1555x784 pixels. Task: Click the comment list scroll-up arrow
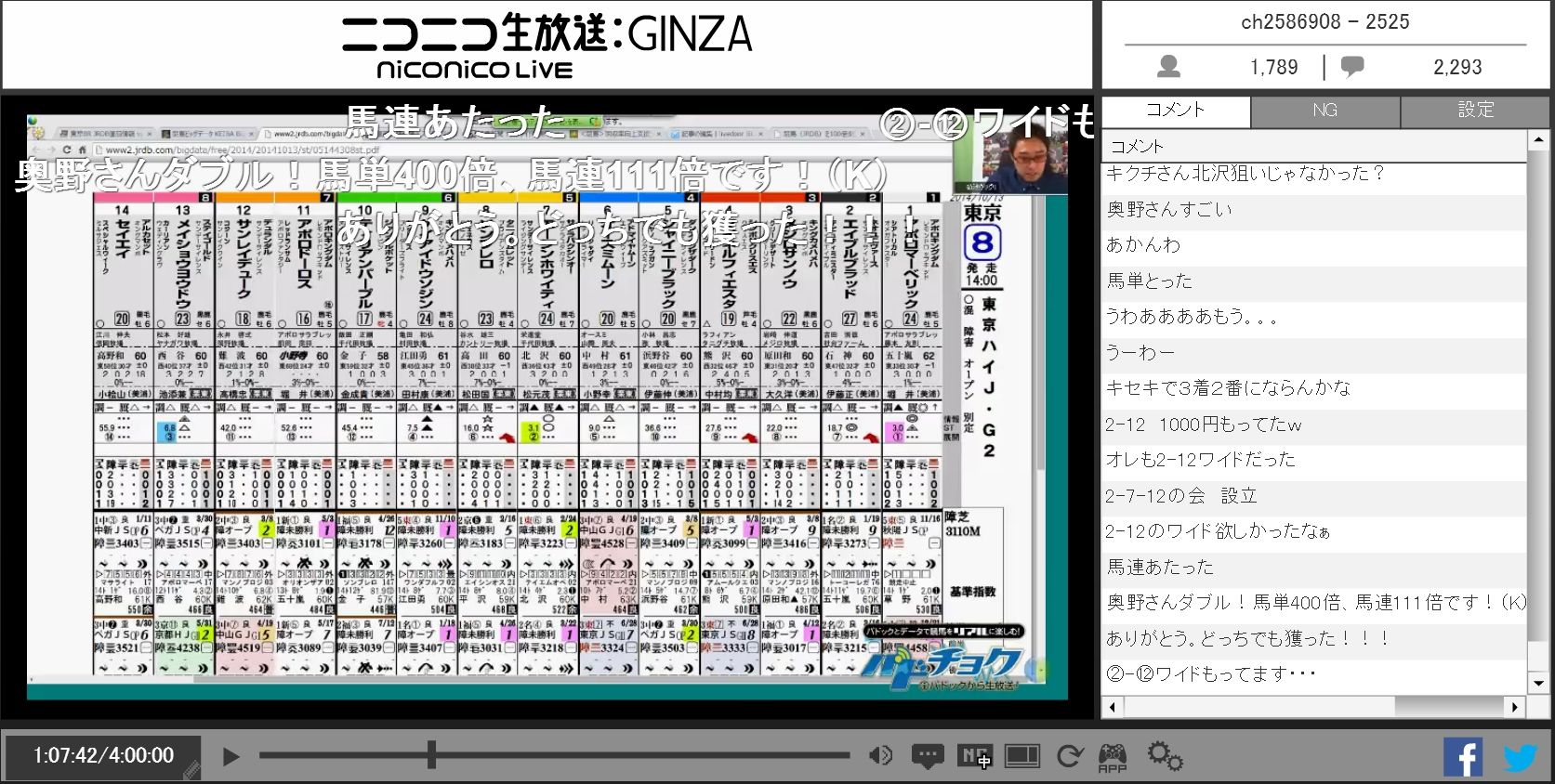tap(1537, 140)
